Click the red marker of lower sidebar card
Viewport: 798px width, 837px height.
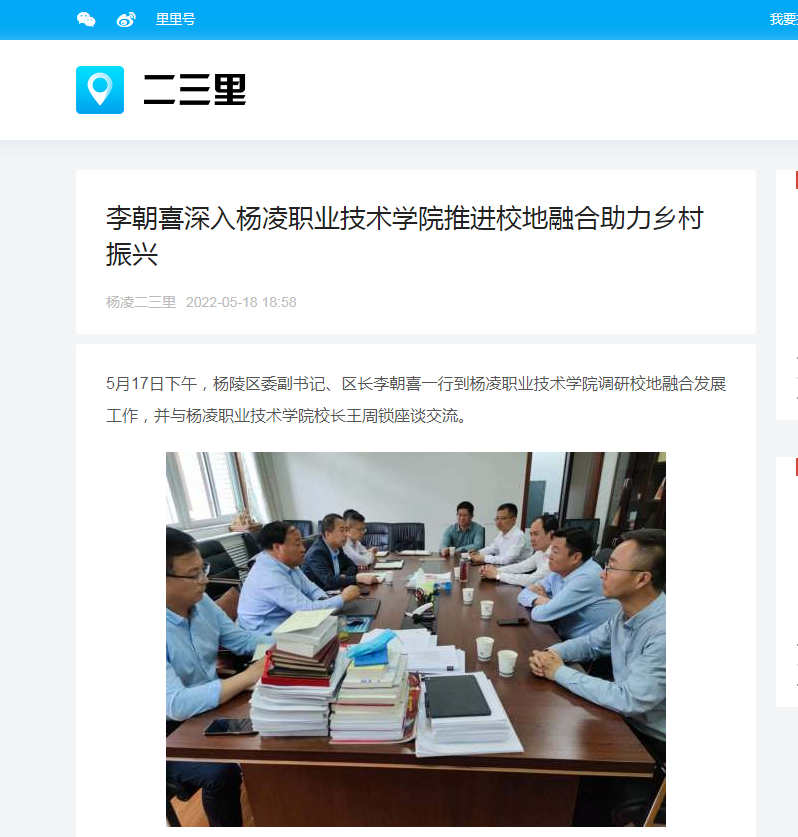click(x=796, y=467)
